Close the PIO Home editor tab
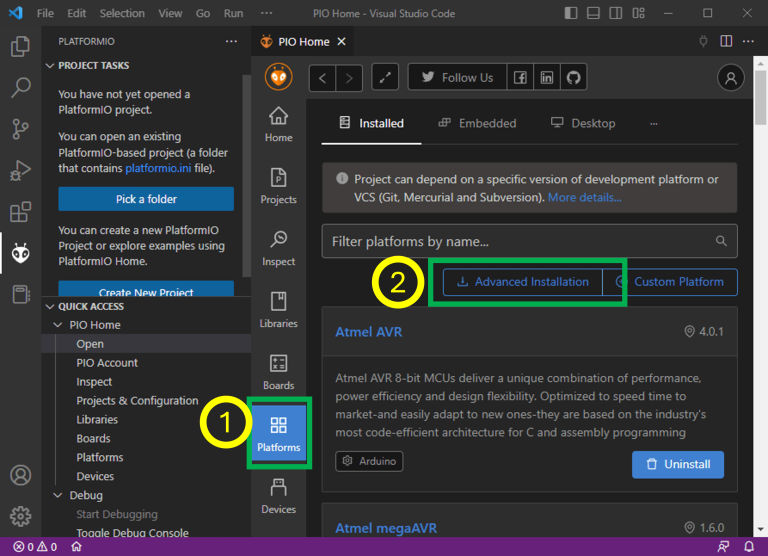 coord(341,42)
